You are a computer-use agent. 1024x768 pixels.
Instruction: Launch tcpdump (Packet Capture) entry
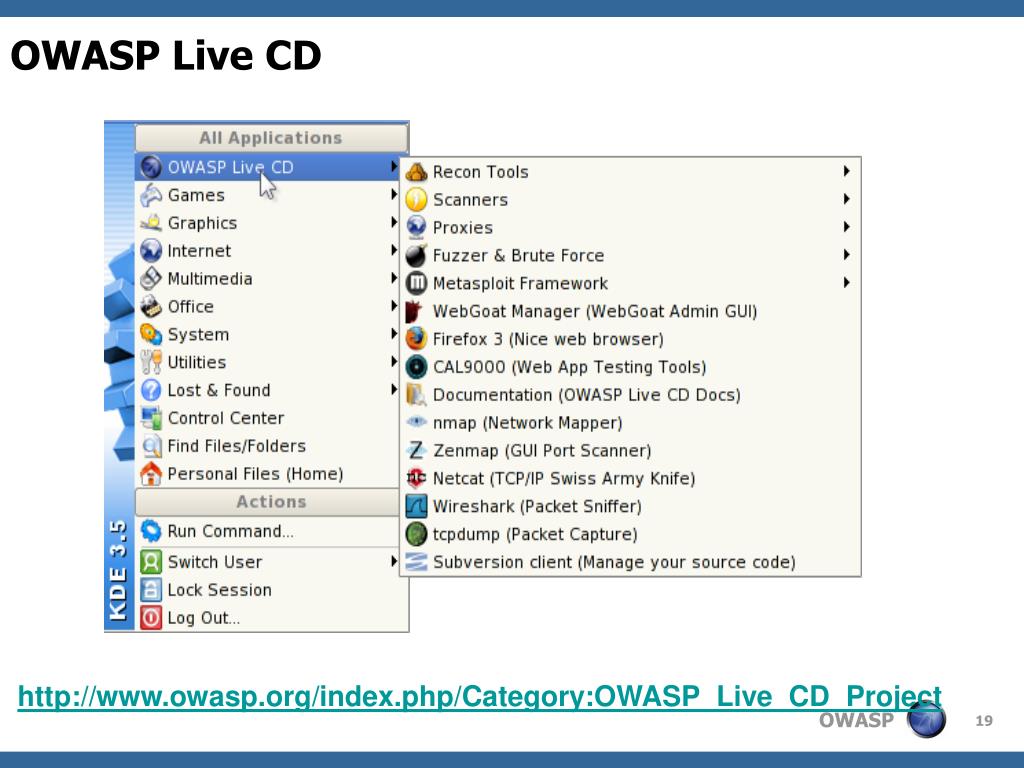pyautogui.click(x=630, y=534)
